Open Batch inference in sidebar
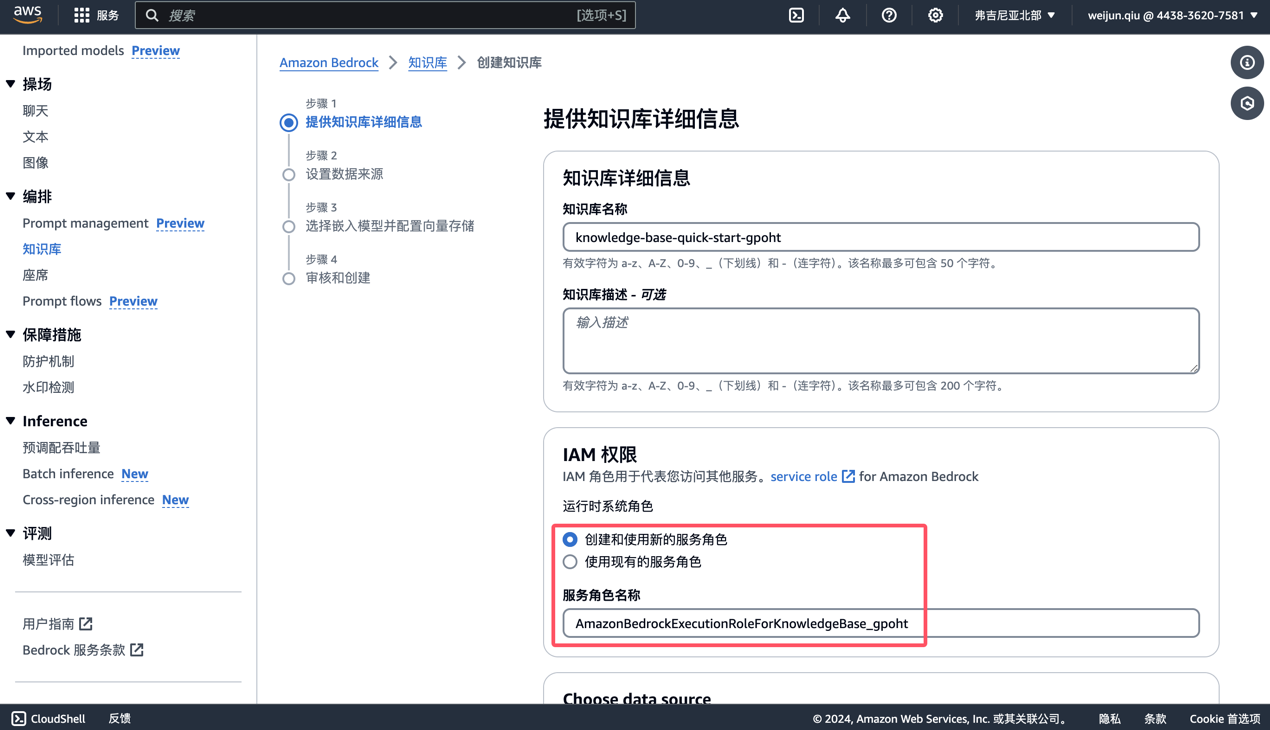 [x=68, y=474]
